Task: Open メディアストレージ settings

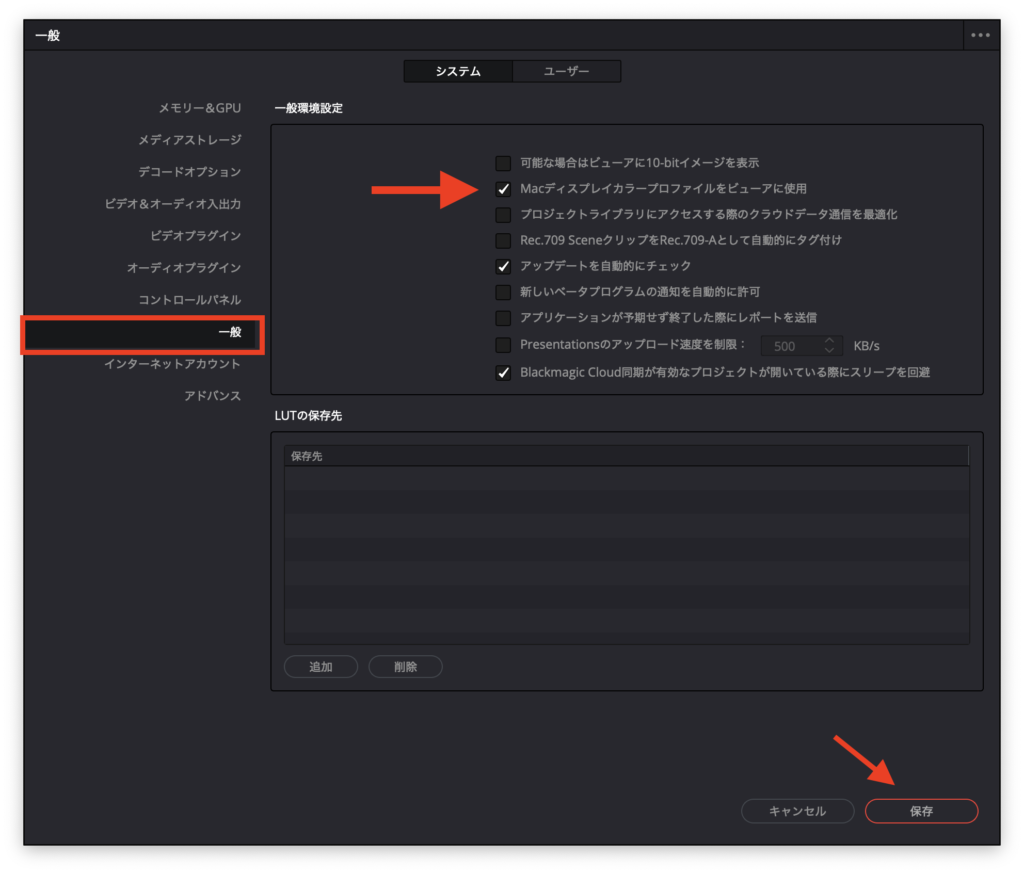Action: pyautogui.click(x=189, y=140)
